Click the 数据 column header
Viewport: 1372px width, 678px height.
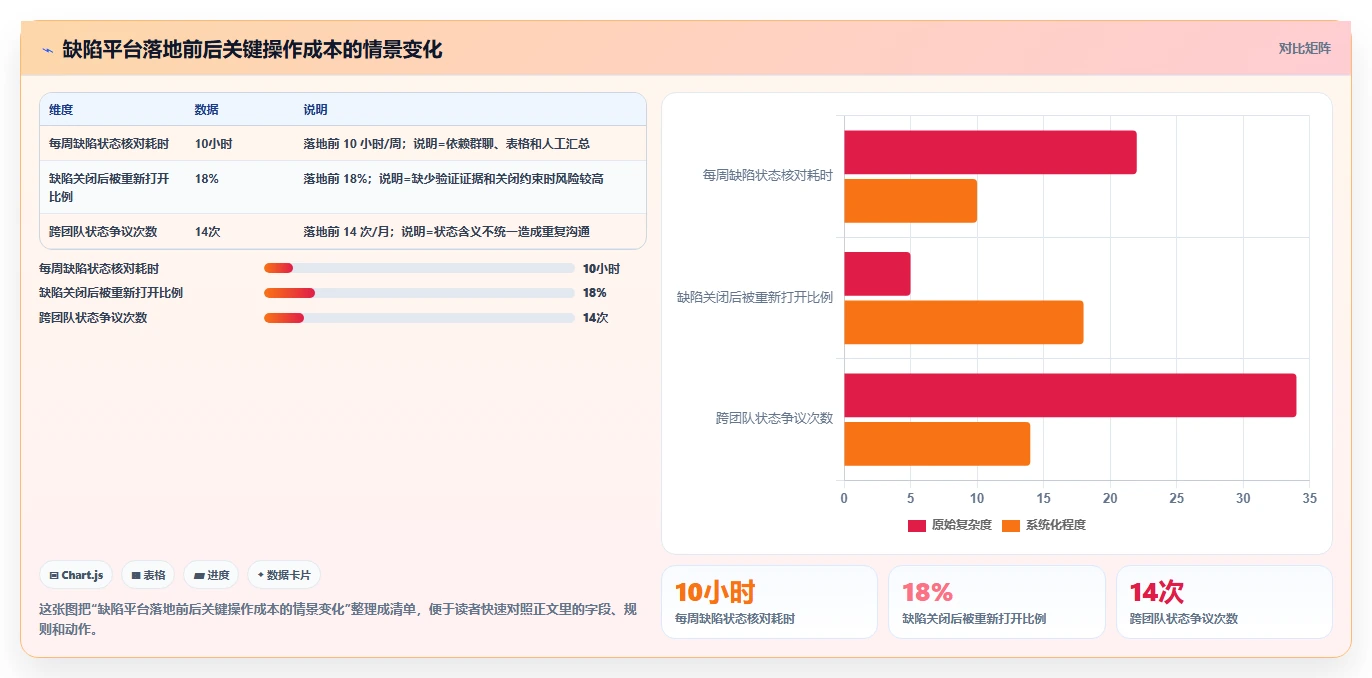(x=207, y=110)
